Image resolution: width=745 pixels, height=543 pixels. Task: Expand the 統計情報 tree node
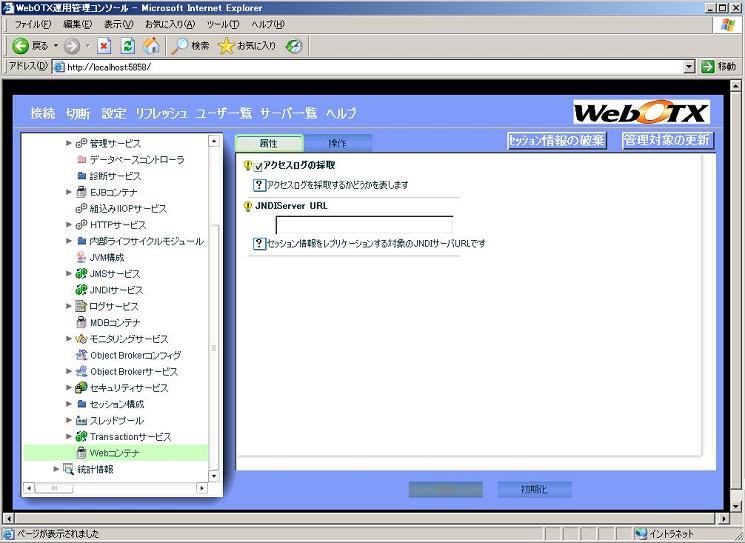click(56, 469)
